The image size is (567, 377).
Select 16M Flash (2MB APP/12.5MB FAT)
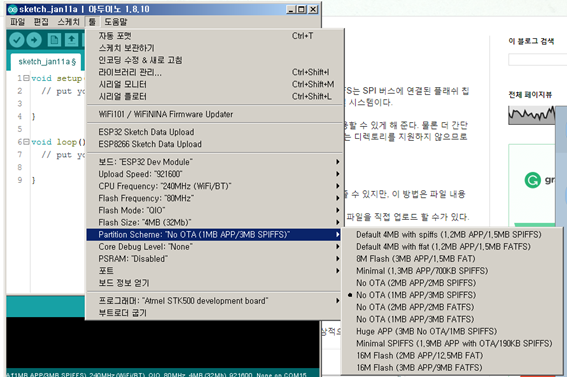click(452, 356)
